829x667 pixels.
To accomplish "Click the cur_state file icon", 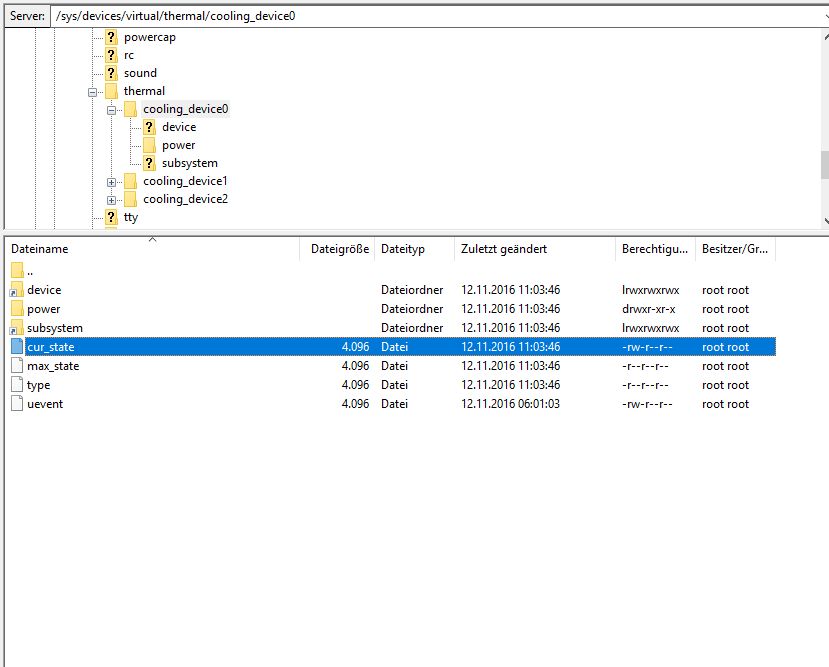I will [x=17, y=347].
